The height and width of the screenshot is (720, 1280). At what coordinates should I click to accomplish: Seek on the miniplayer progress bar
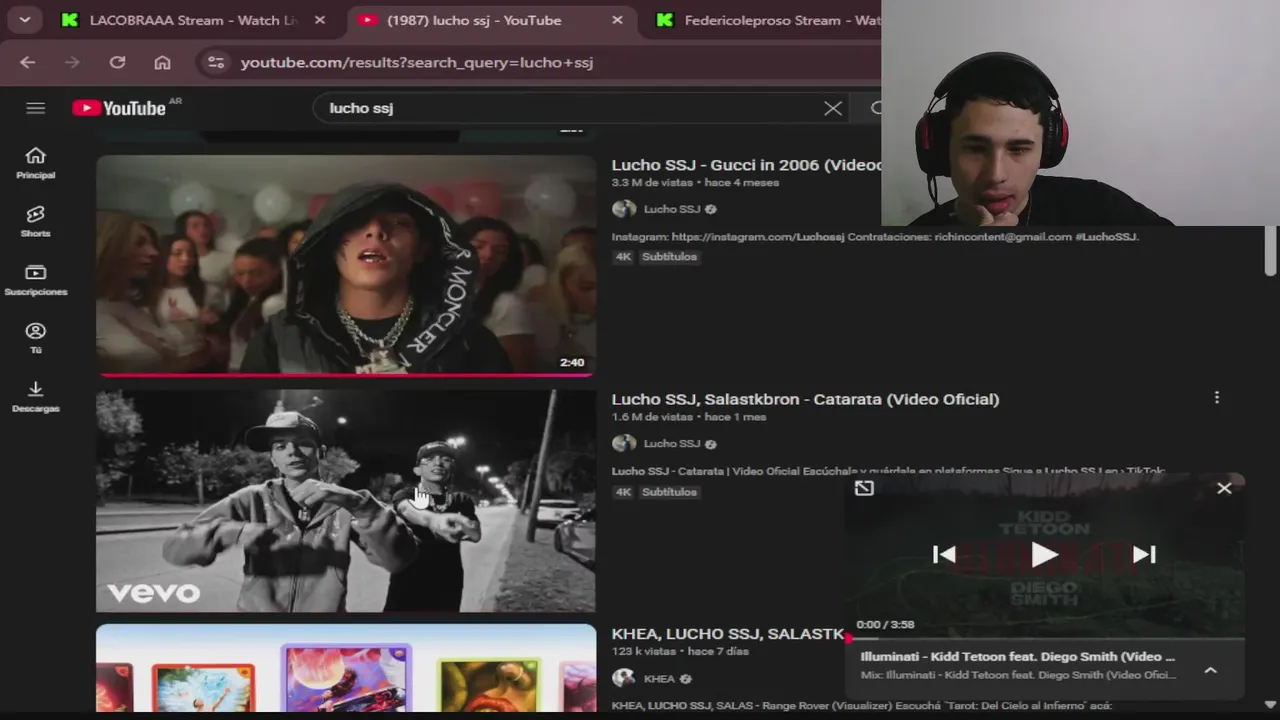click(x=1045, y=637)
